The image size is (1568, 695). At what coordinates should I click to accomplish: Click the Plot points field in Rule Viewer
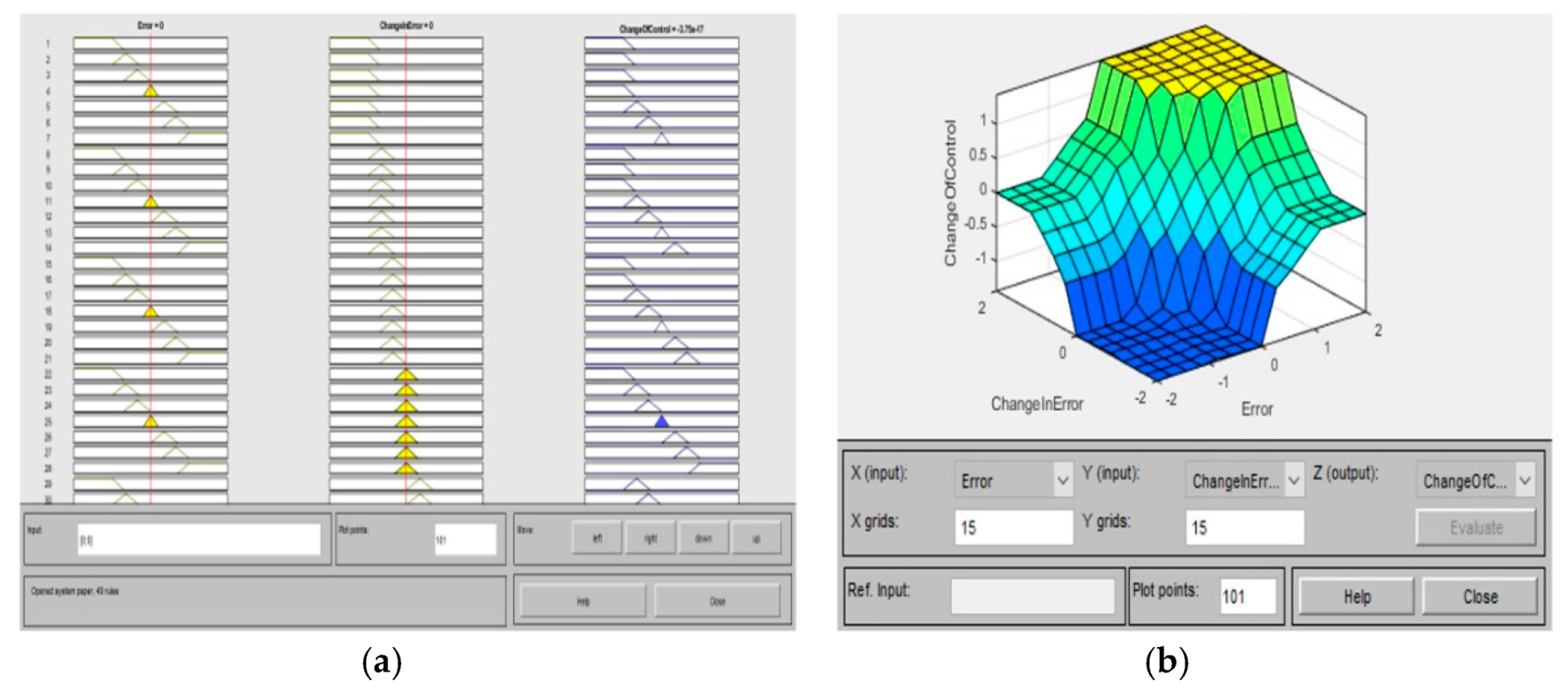(464, 539)
